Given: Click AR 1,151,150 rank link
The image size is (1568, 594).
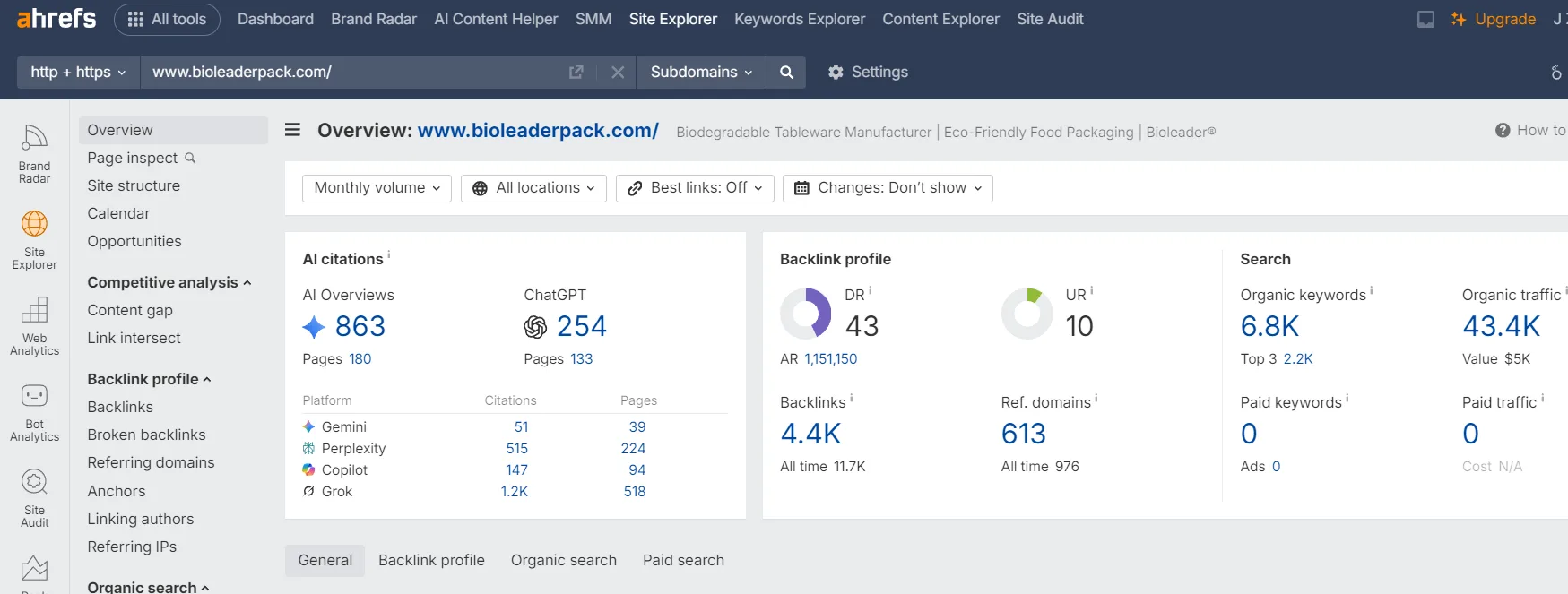Looking at the screenshot, I should [830, 358].
